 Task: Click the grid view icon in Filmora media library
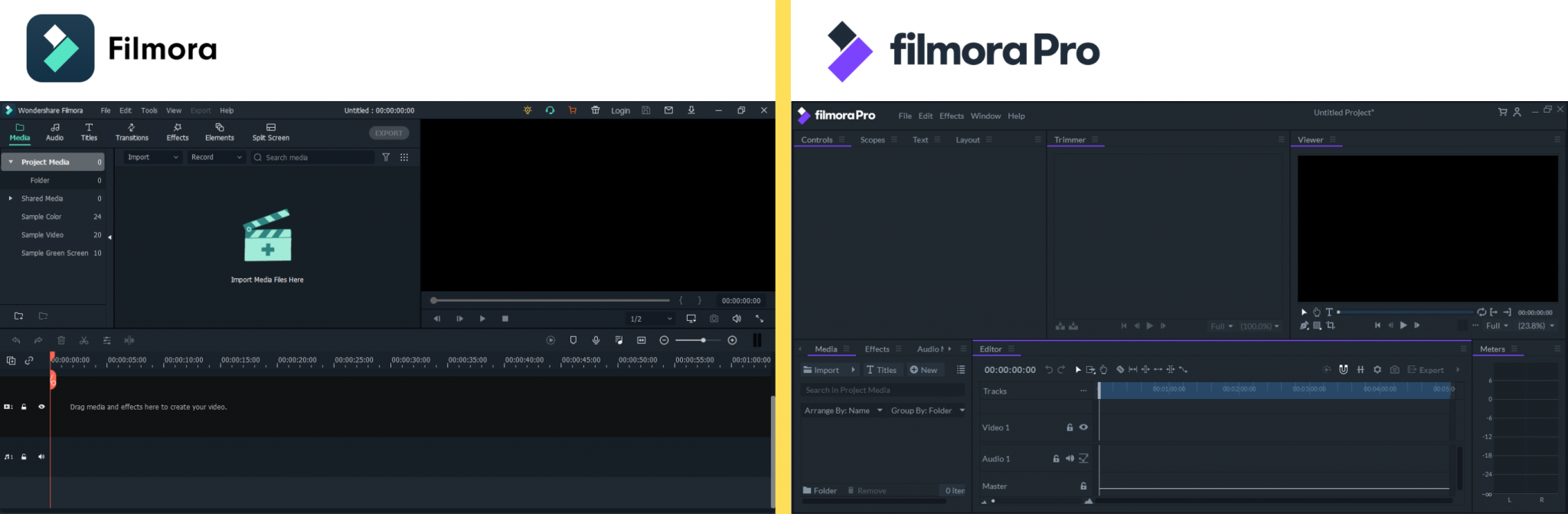click(404, 157)
